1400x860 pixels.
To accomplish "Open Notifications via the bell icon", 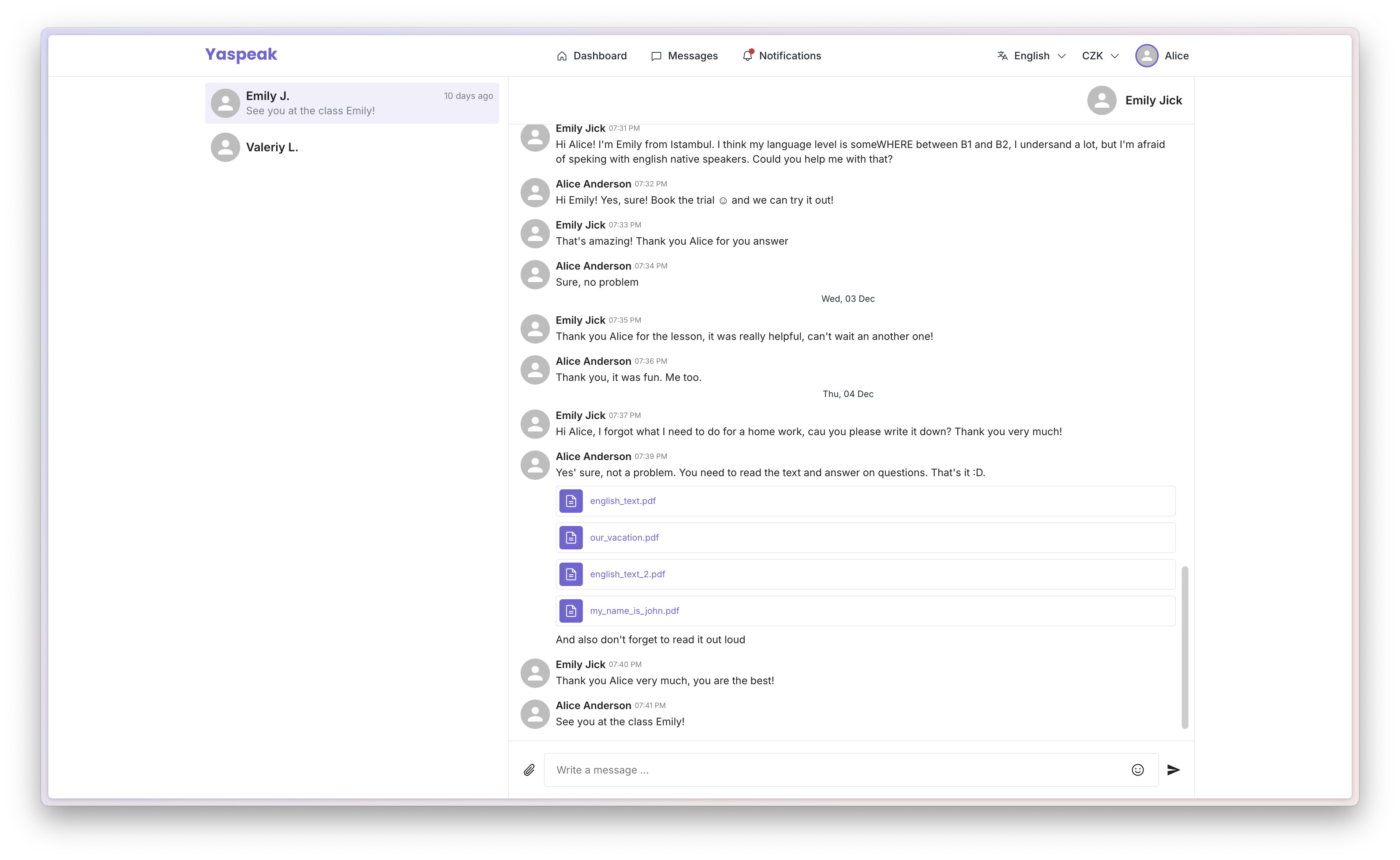I will tap(748, 55).
